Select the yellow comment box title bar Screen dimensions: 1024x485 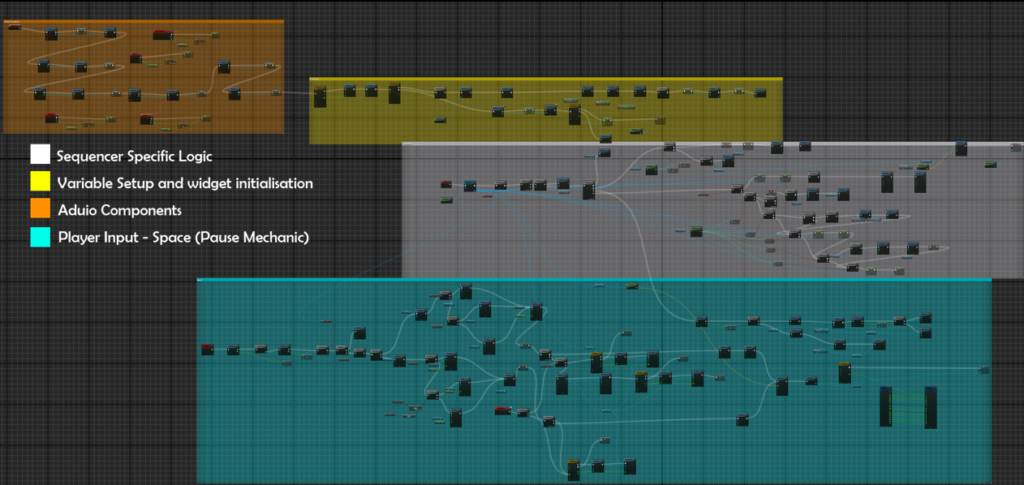[x=545, y=79]
